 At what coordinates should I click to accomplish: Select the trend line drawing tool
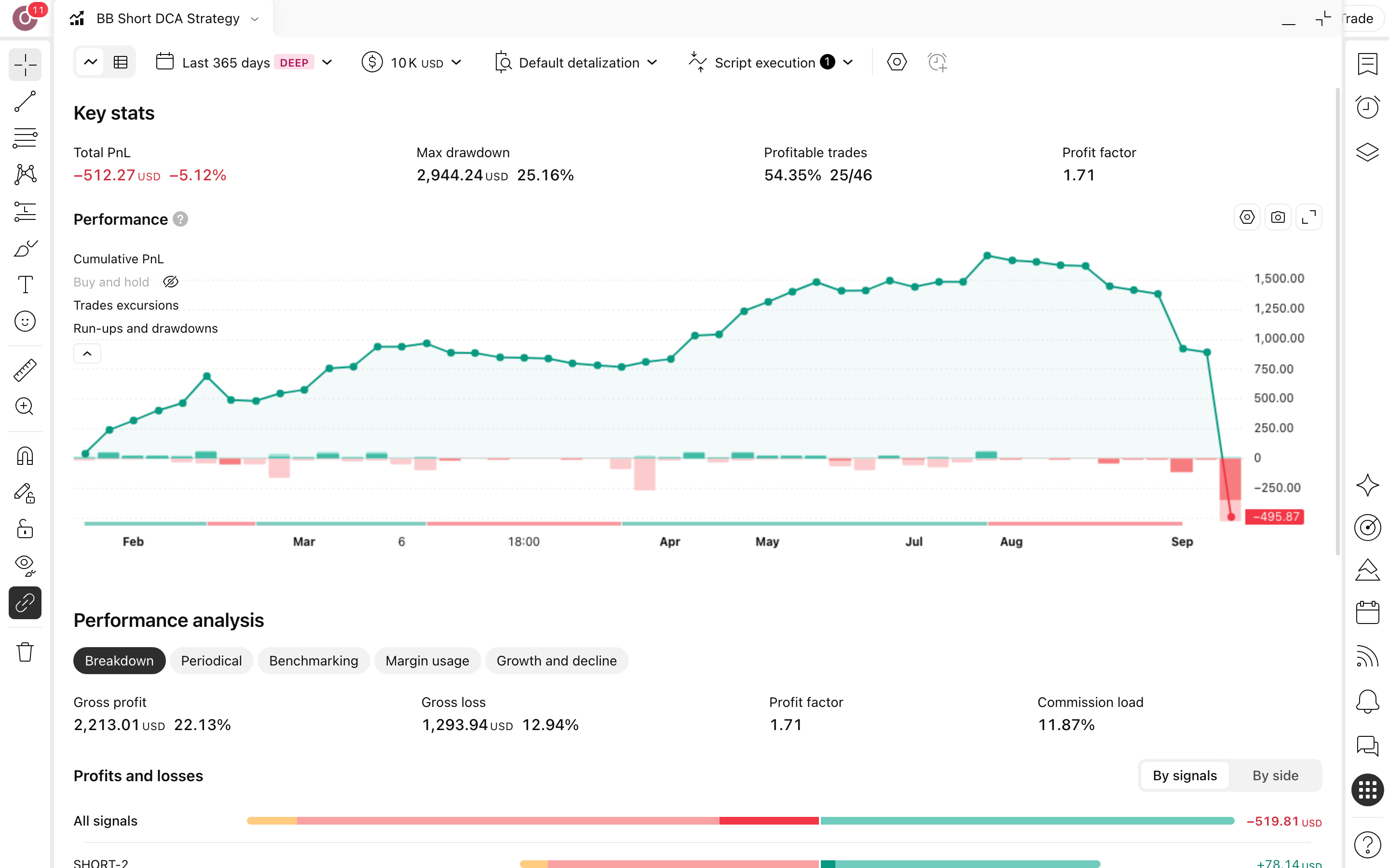(x=25, y=102)
